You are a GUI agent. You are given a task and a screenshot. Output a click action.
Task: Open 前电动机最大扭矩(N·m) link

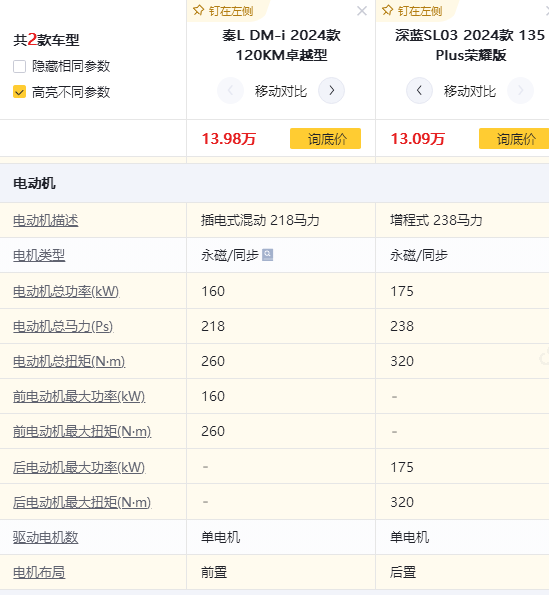82,431
